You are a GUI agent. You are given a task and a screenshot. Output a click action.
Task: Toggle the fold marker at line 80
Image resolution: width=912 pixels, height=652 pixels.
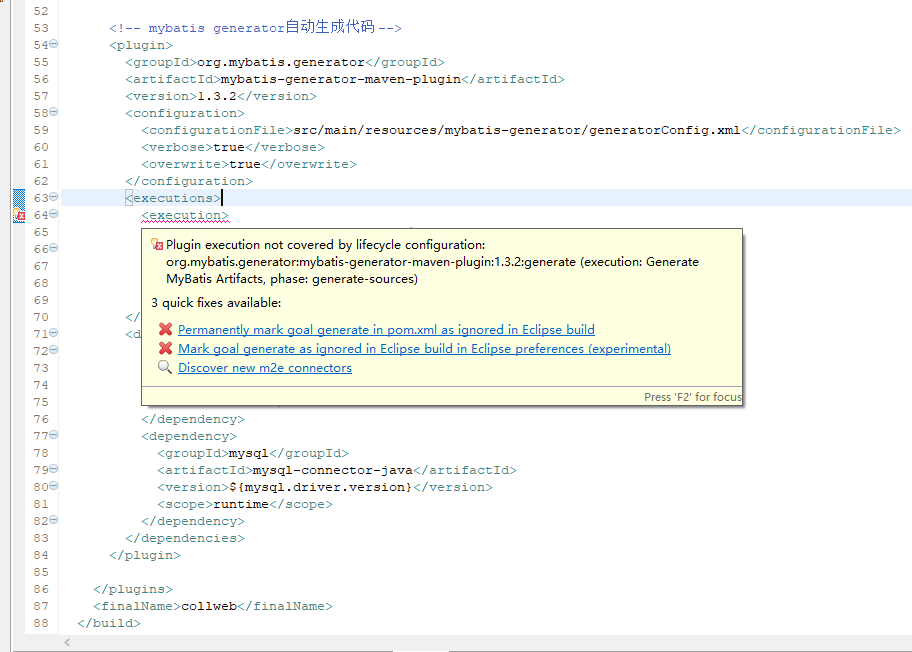[x=54, y=486]
